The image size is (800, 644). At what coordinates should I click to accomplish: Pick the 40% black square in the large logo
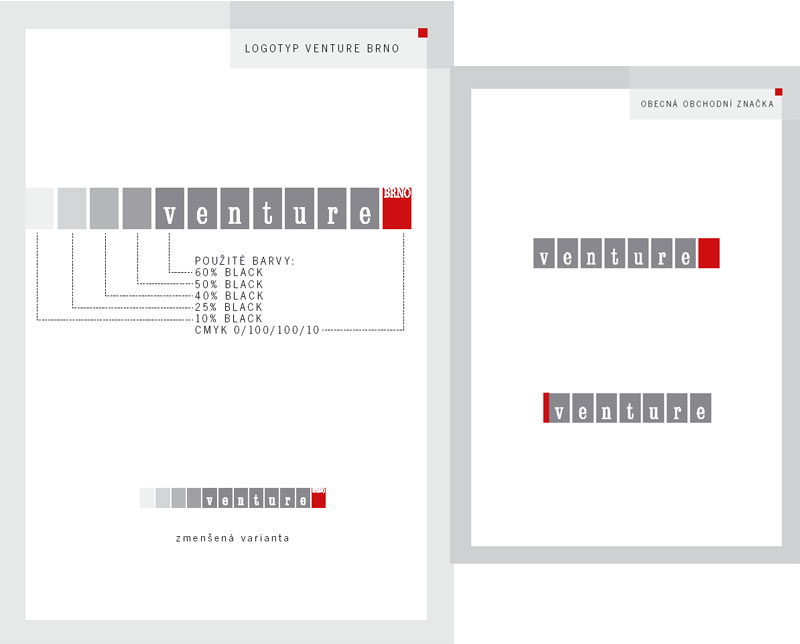coord(104,208)
